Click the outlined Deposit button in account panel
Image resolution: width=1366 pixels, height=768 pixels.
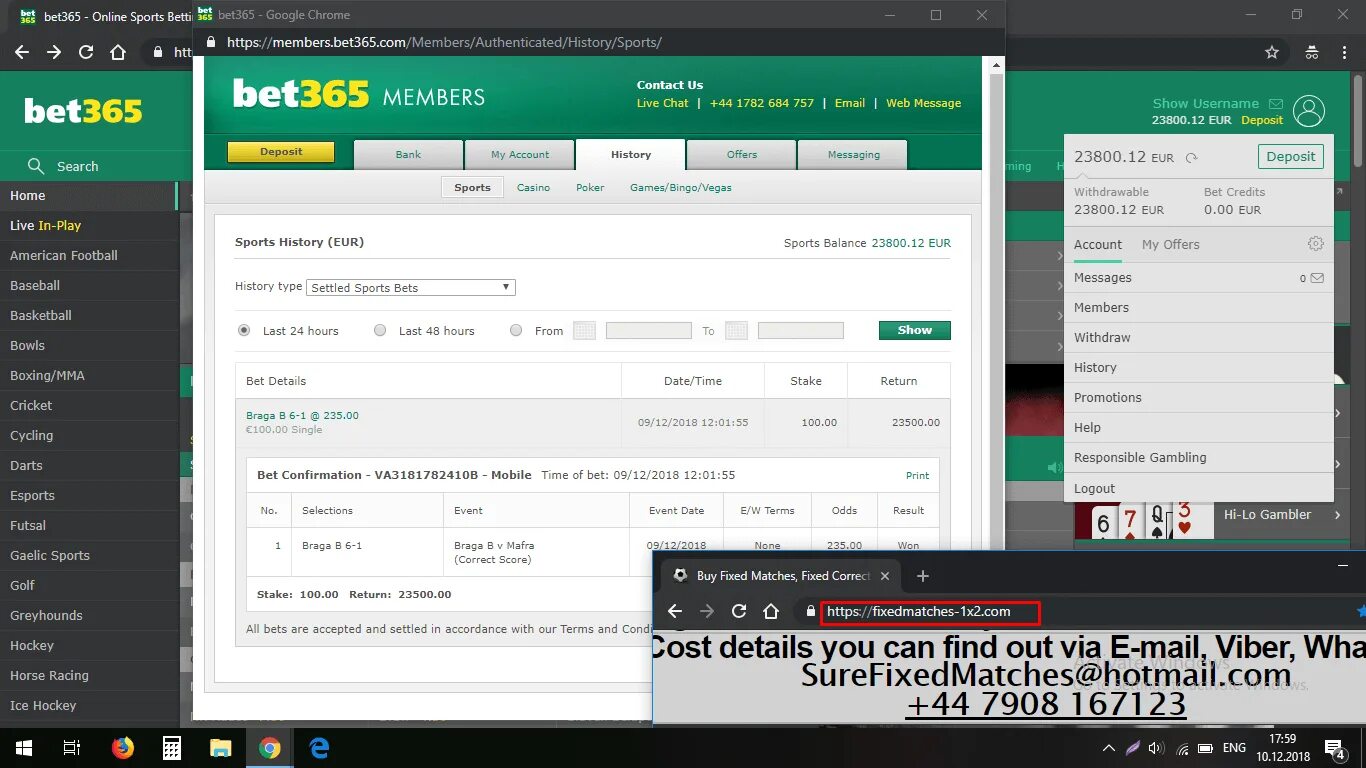(1290, 157)
